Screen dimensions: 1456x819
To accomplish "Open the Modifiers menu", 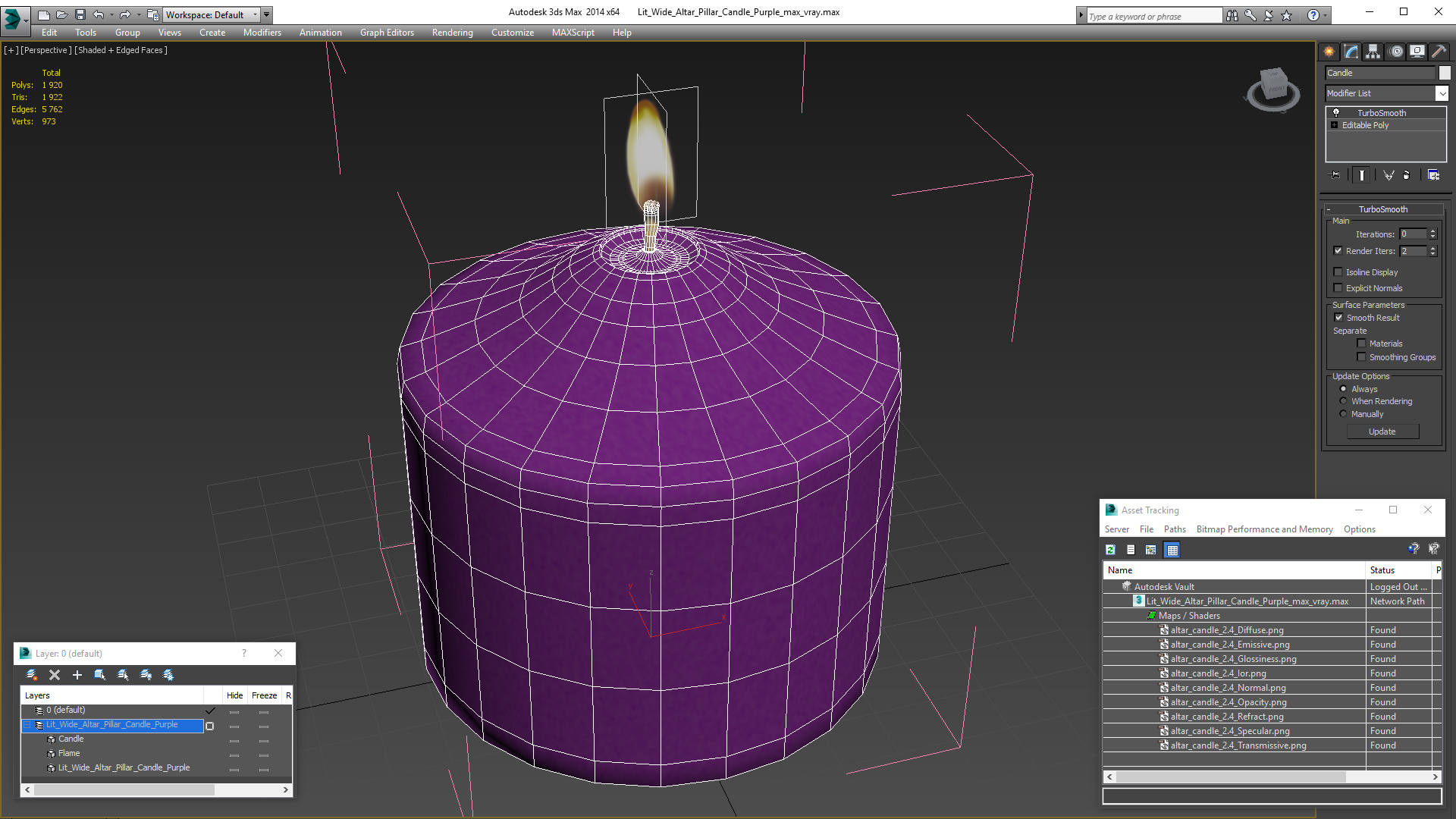I will [x=262, y=33].
